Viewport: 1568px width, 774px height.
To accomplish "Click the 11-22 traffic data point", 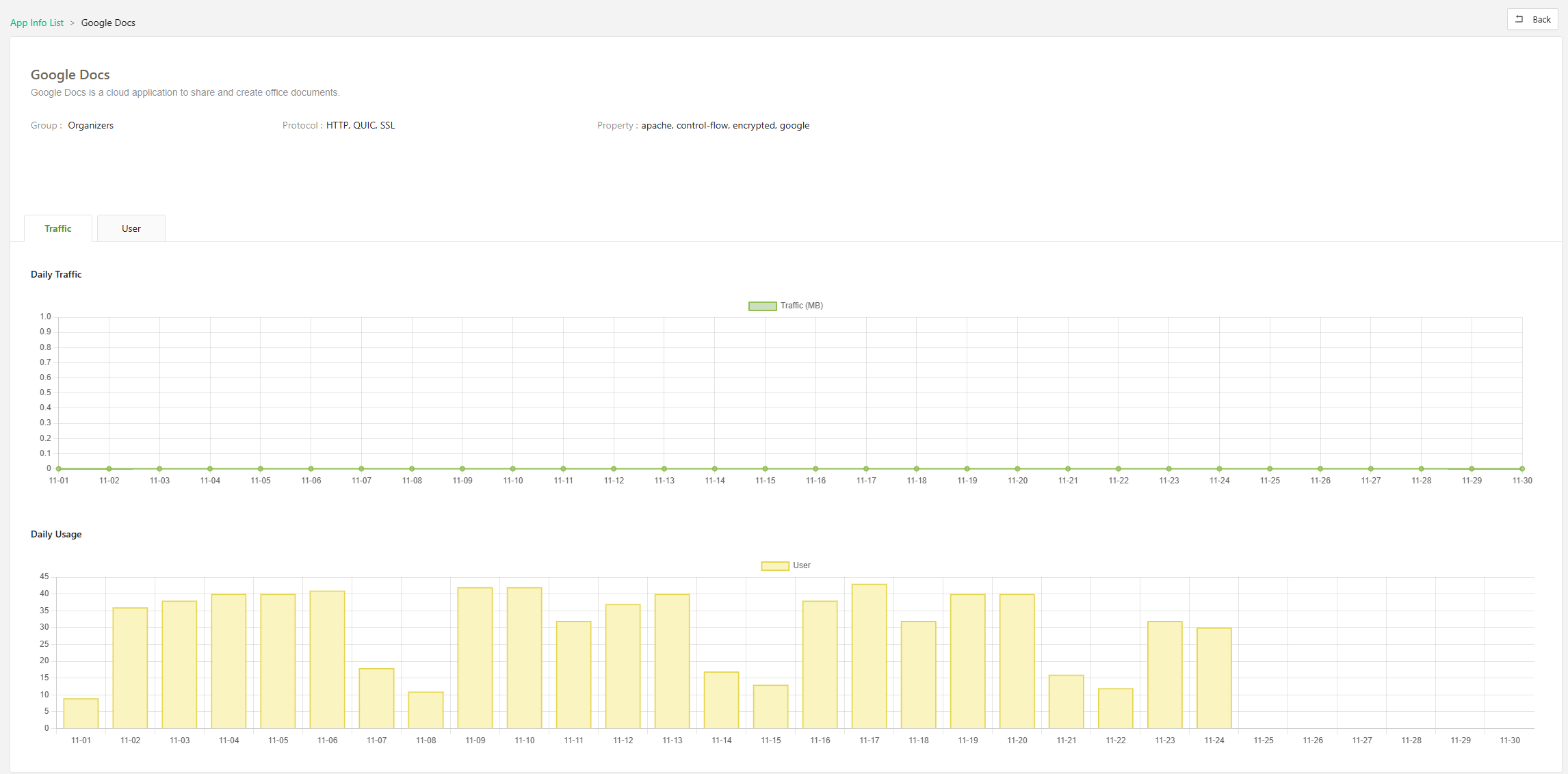I will pos(1119,468).
